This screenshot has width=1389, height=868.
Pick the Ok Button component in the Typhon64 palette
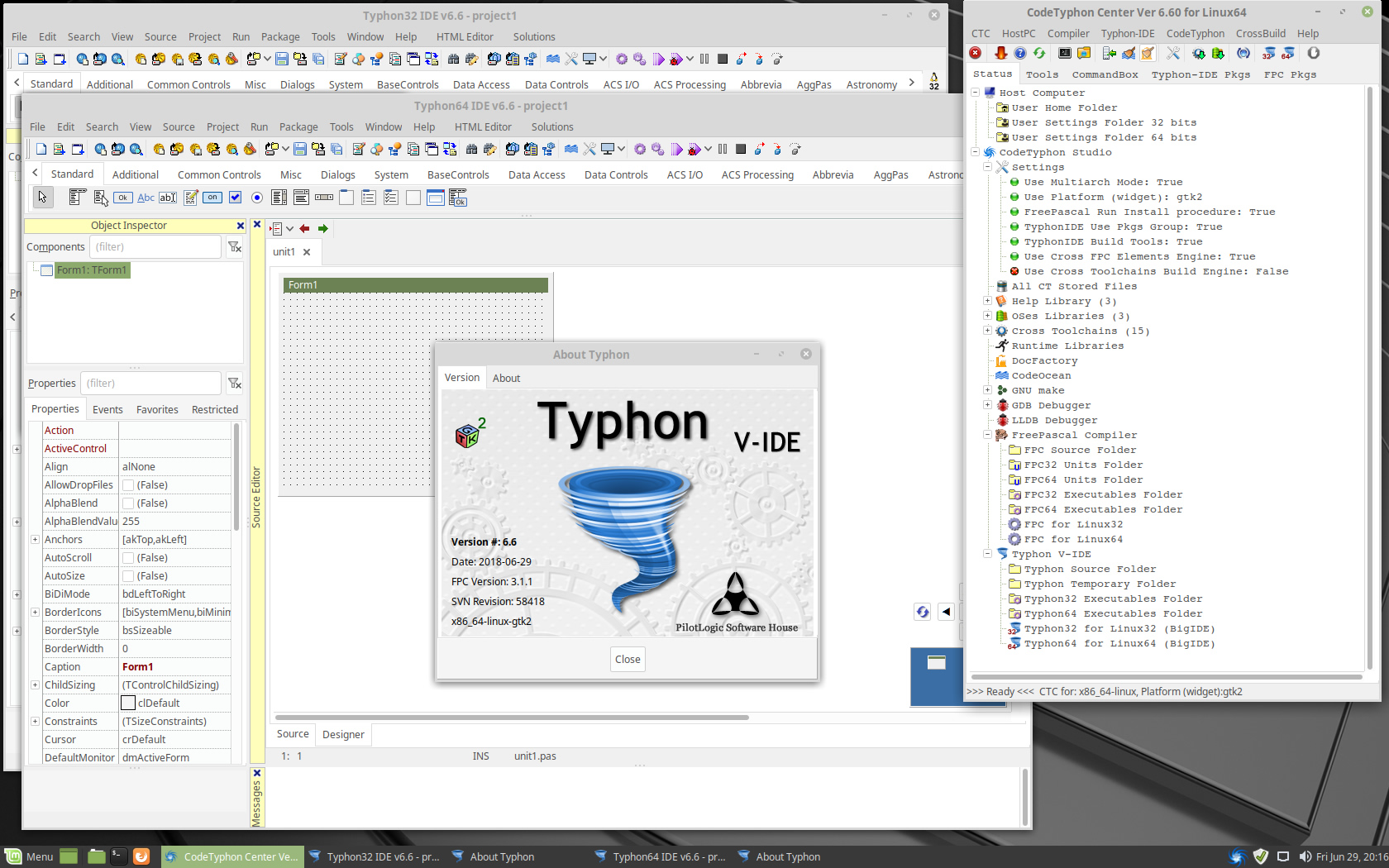pos(123,198)
